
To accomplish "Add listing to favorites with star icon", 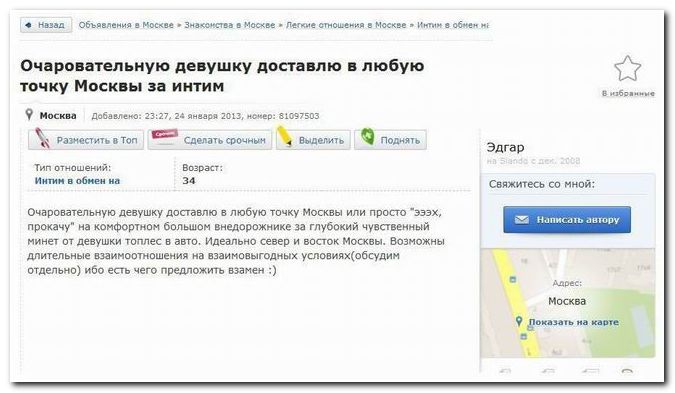I will (627, 69).
